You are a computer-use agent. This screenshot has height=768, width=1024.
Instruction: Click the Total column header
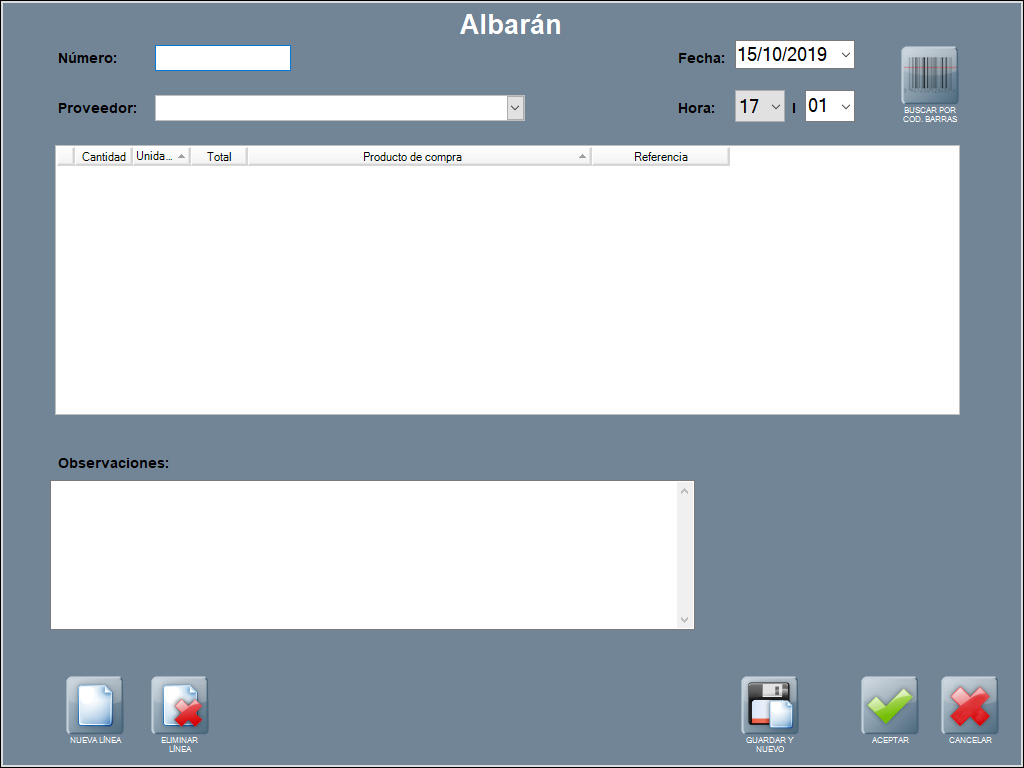click(x=218, y=157)
